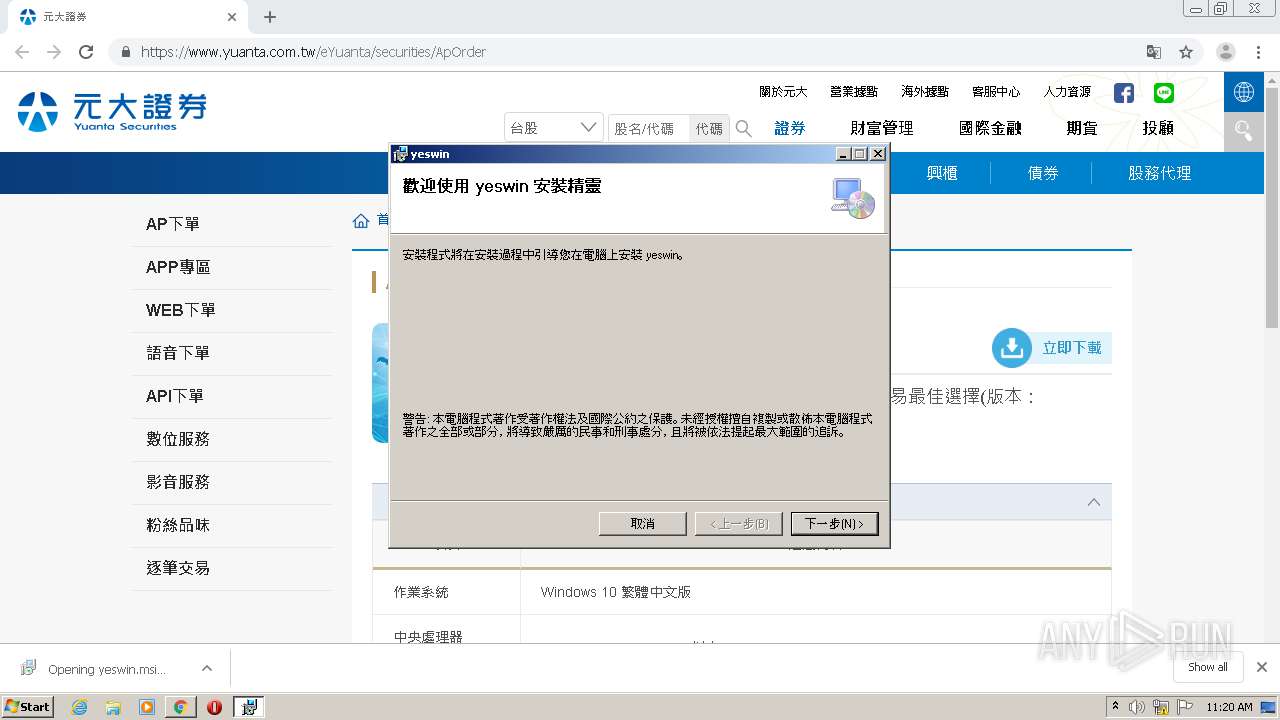Image resolution: width=1280 pixels, height=720 pixels.
Task: Open the Windows Start menu
Action: [x=28, y=707]
